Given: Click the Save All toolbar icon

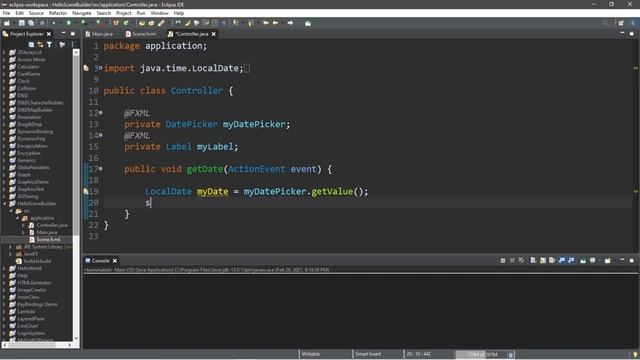Looking at the screenshot, I should point(31,23).
